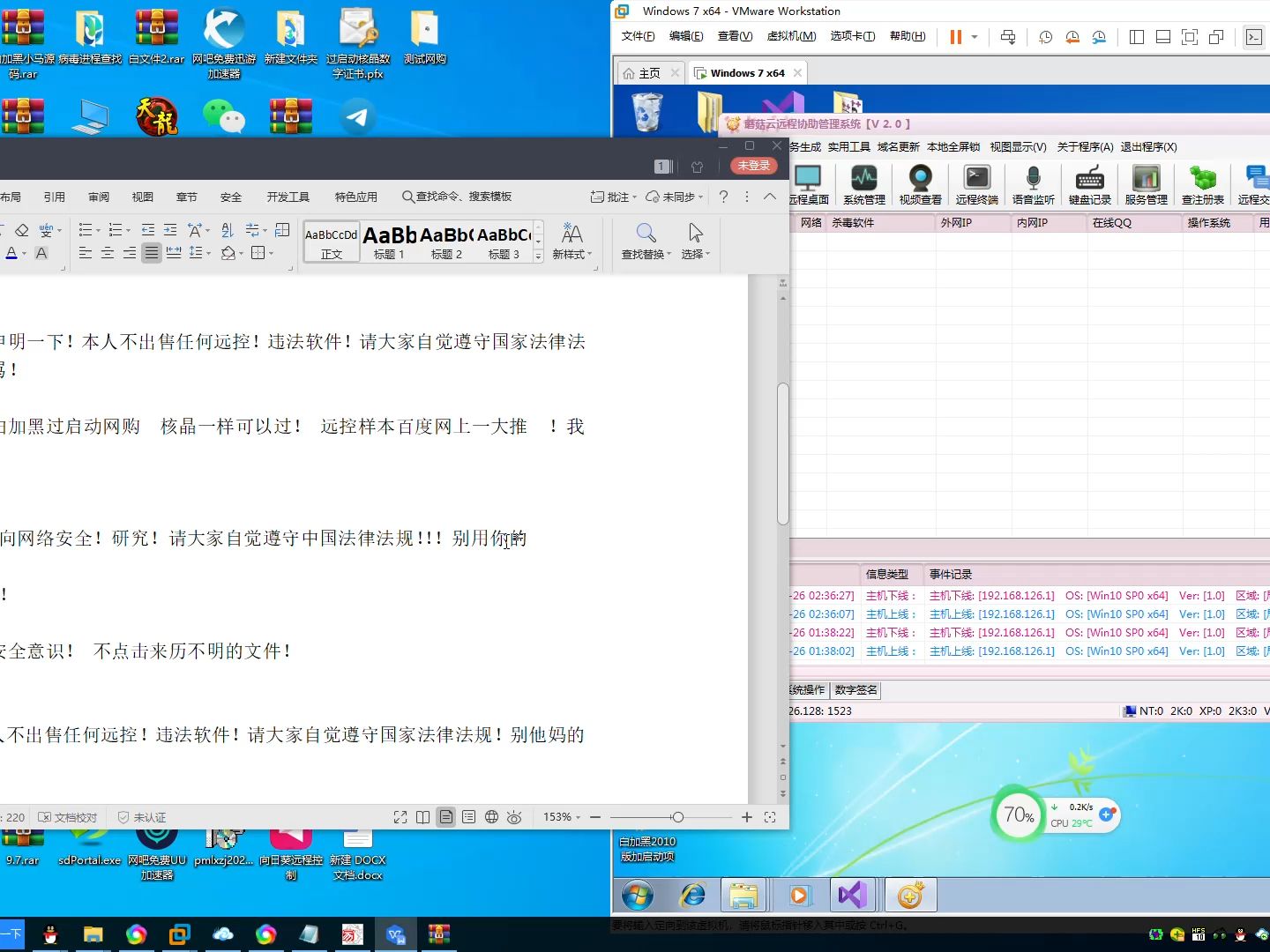This screenshot has height=952, width=1270.
Task: Enter VMware full screen mode icon
Action: [1190, 37]
